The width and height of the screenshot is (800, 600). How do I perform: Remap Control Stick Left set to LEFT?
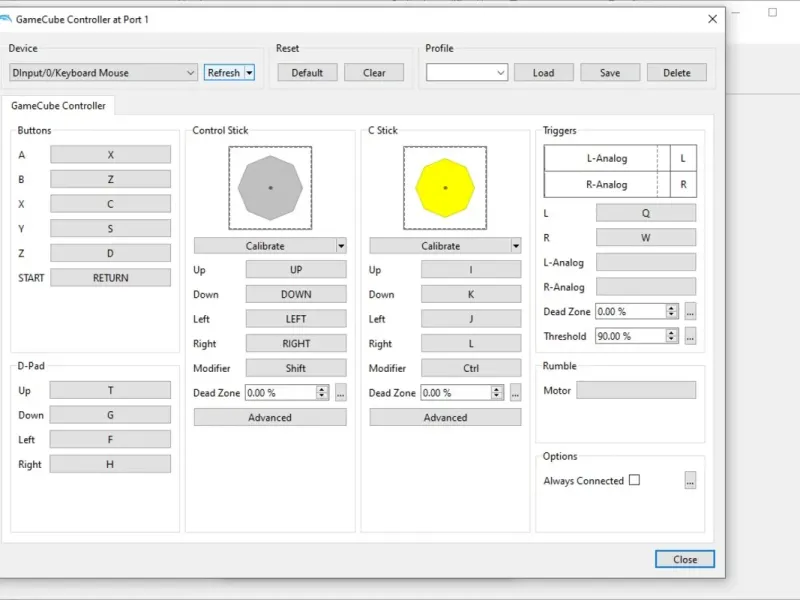(x=296, y=319)
